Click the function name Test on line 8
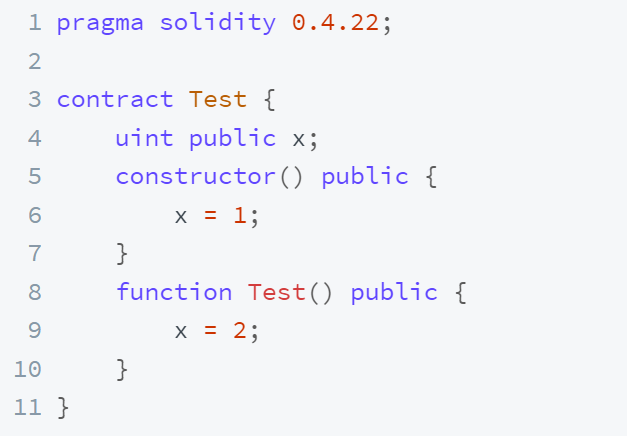Image resolution: width=627 pixels, height=436 pixels. click(276, 292)
